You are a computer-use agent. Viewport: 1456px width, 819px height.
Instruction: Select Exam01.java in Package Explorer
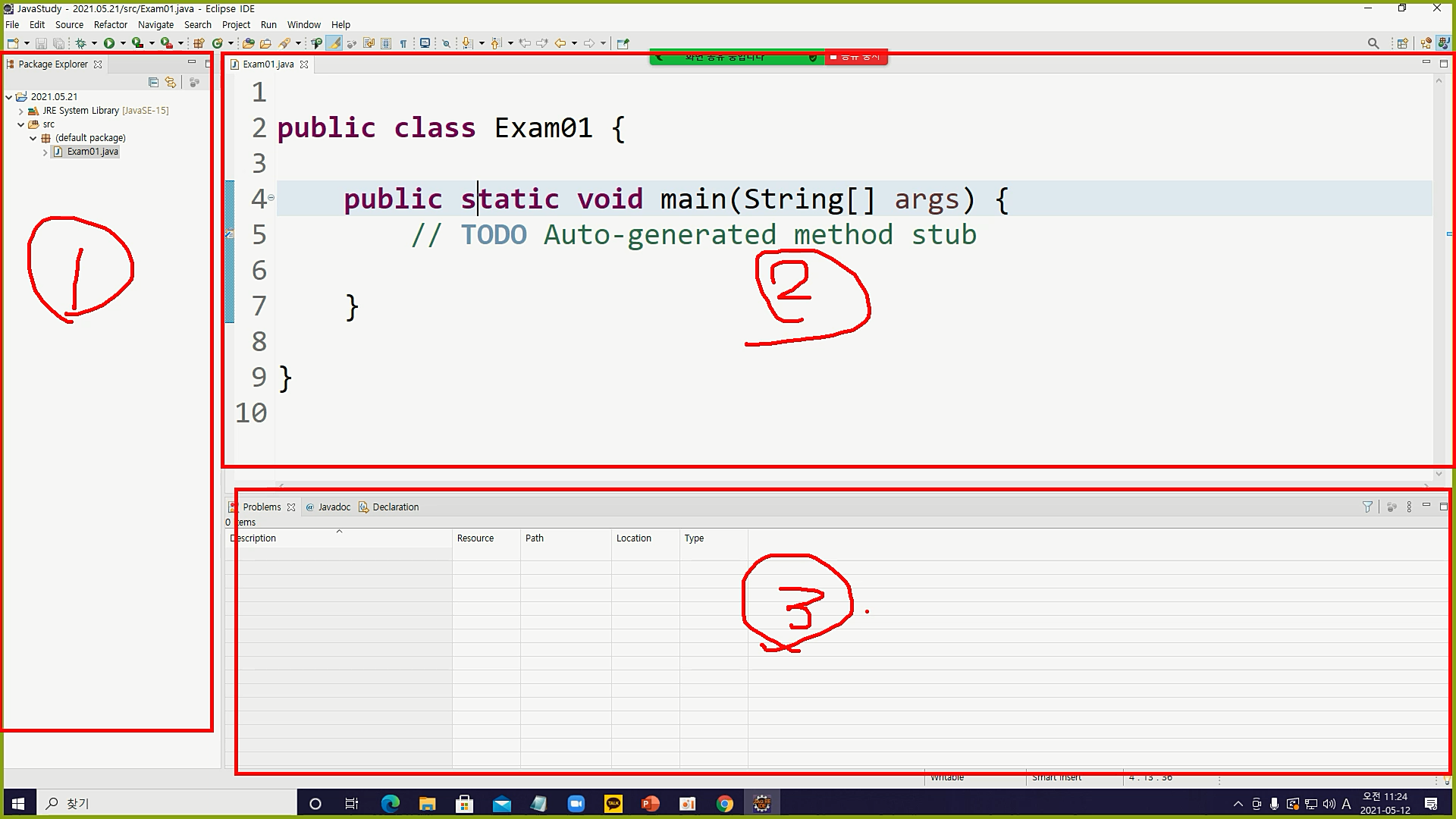(93, 152)
